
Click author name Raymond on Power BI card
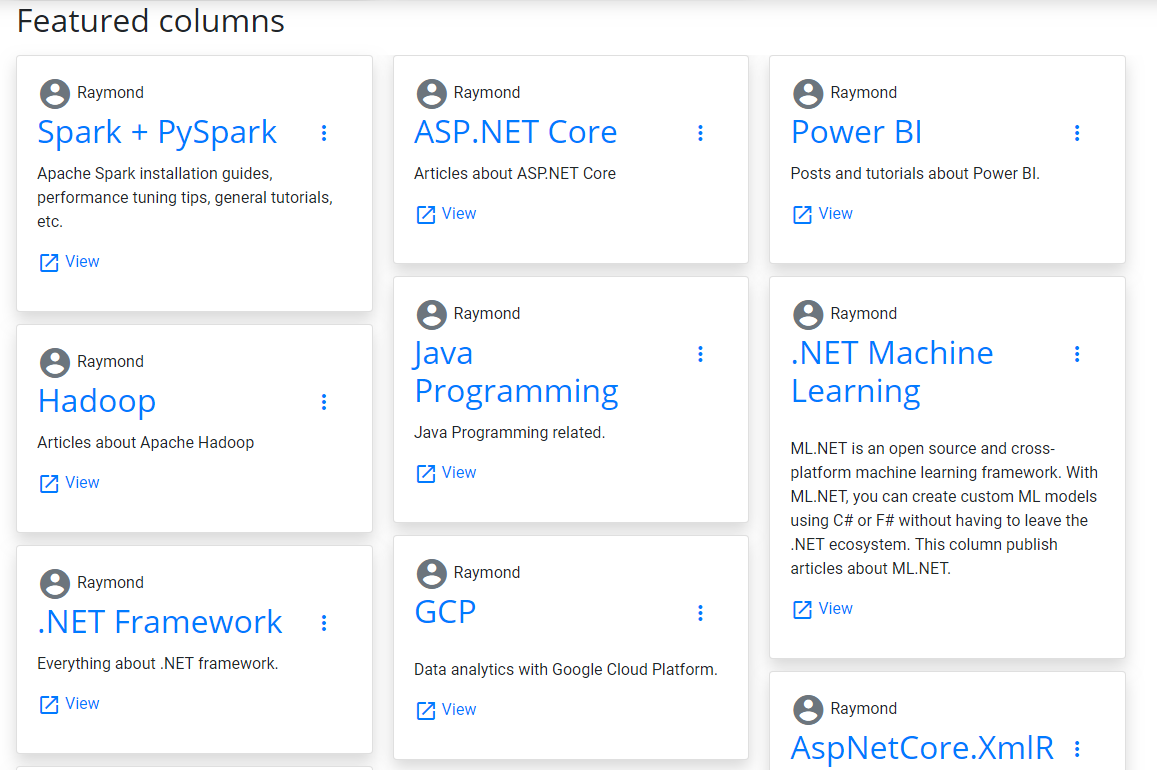tap(864, 93)
